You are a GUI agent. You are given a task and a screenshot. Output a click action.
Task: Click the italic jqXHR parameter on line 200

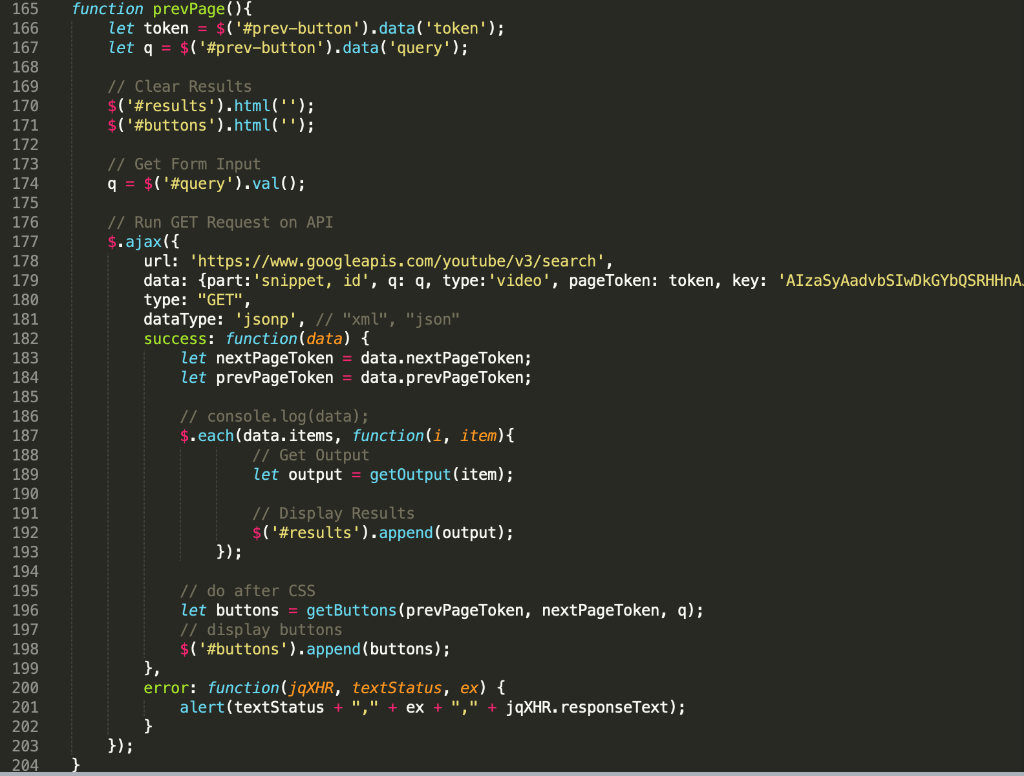pyautogui.click(x=311, y=688)
